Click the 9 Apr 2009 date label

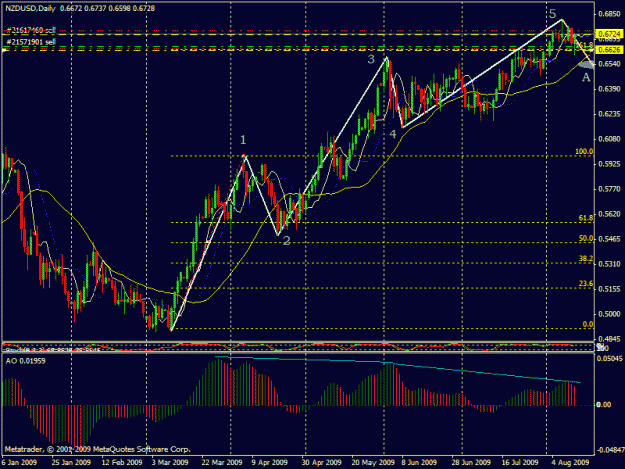pos(270,463)
